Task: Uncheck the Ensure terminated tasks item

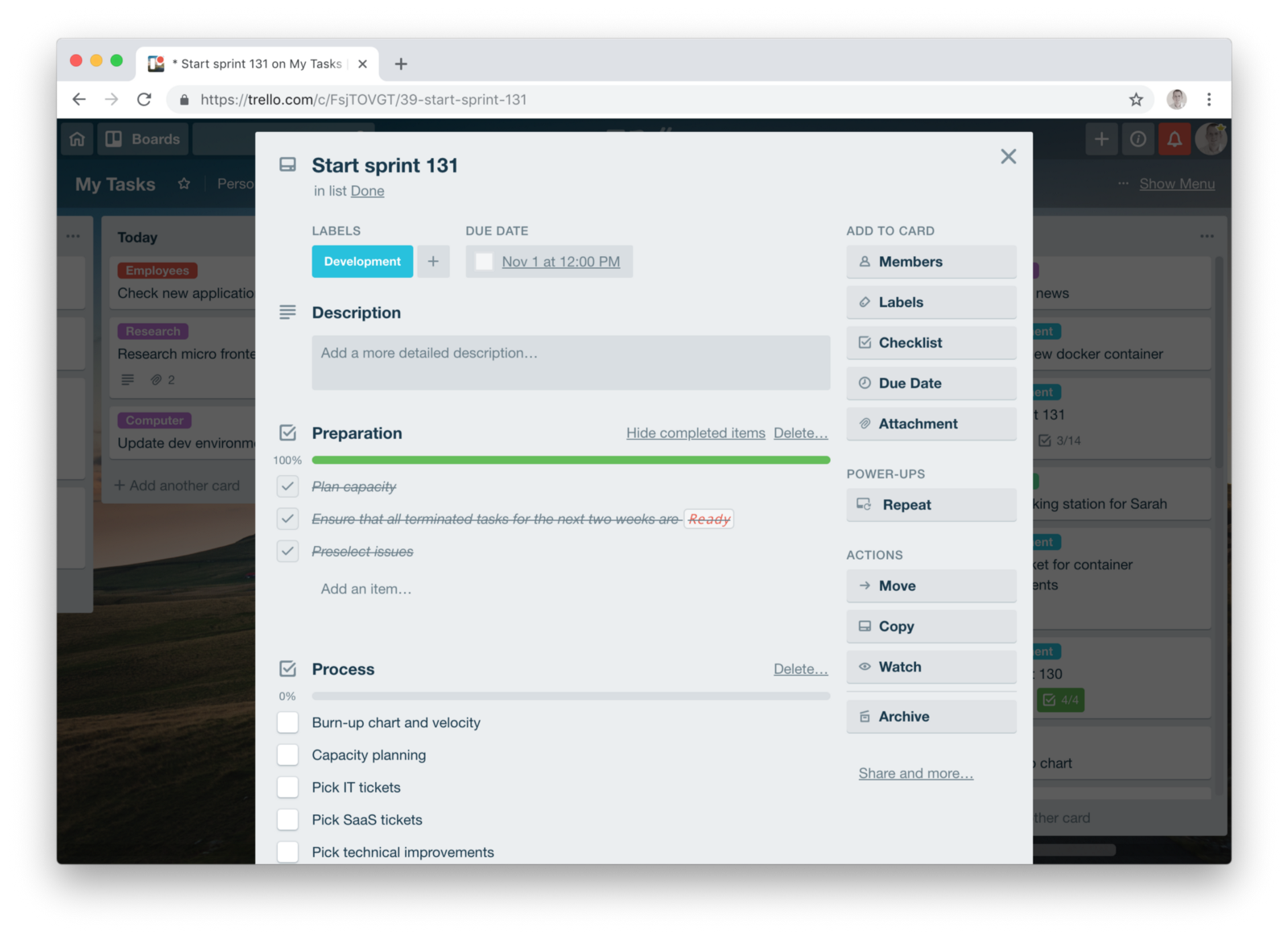Action: (287, 519)
